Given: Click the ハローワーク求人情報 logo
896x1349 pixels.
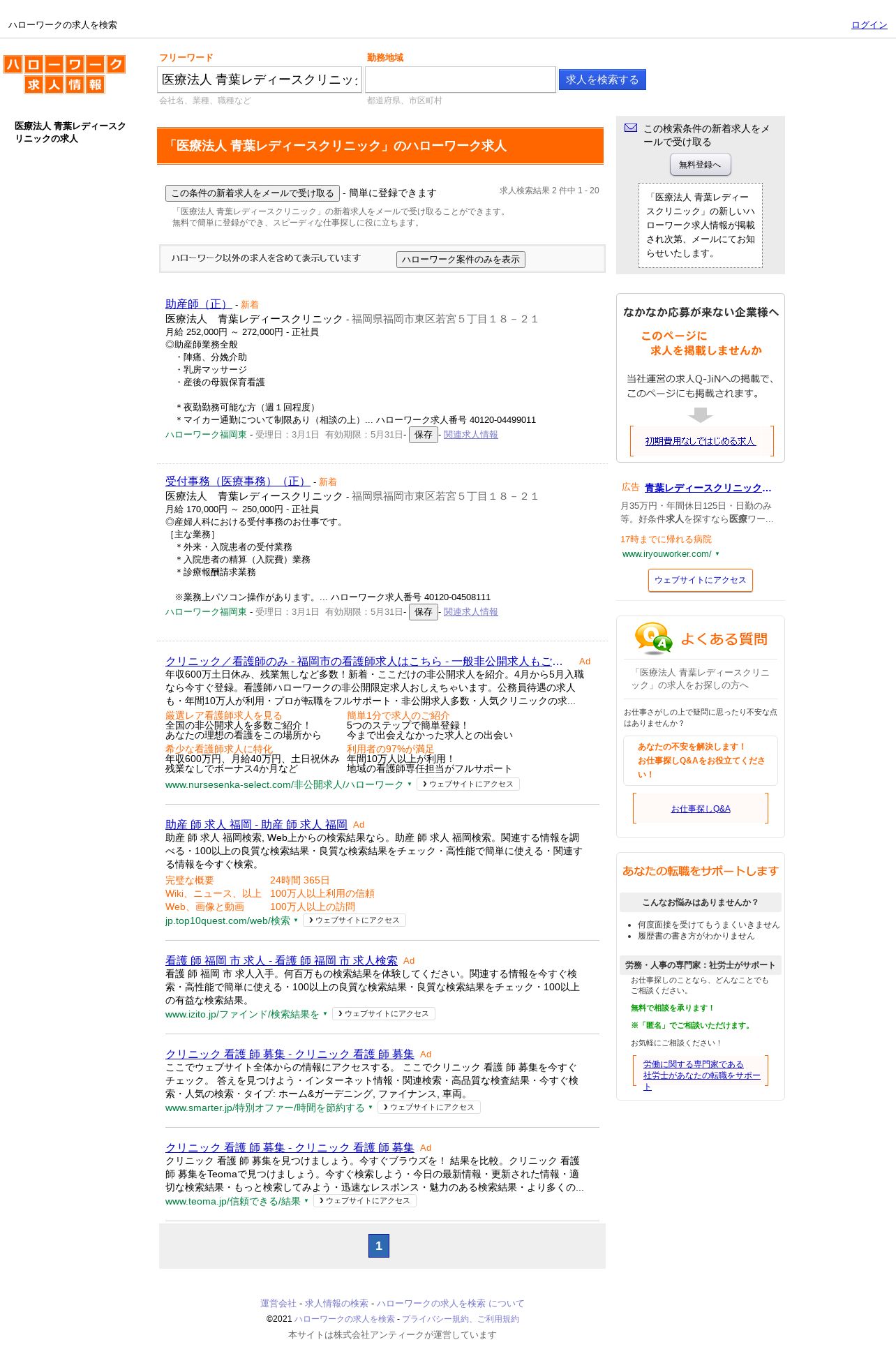Looking at the screenshot, I should tap(64, 74).
